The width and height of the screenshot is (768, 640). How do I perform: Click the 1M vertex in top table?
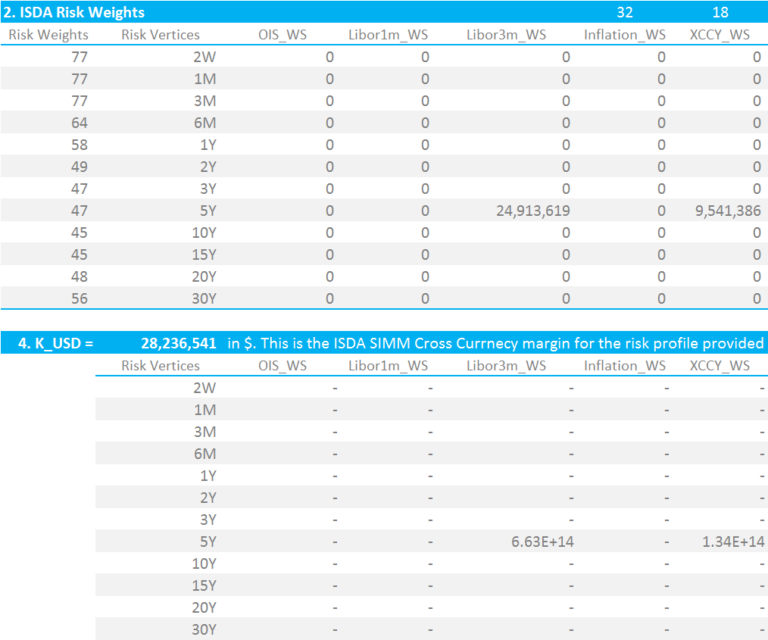[x=205, y=79]
